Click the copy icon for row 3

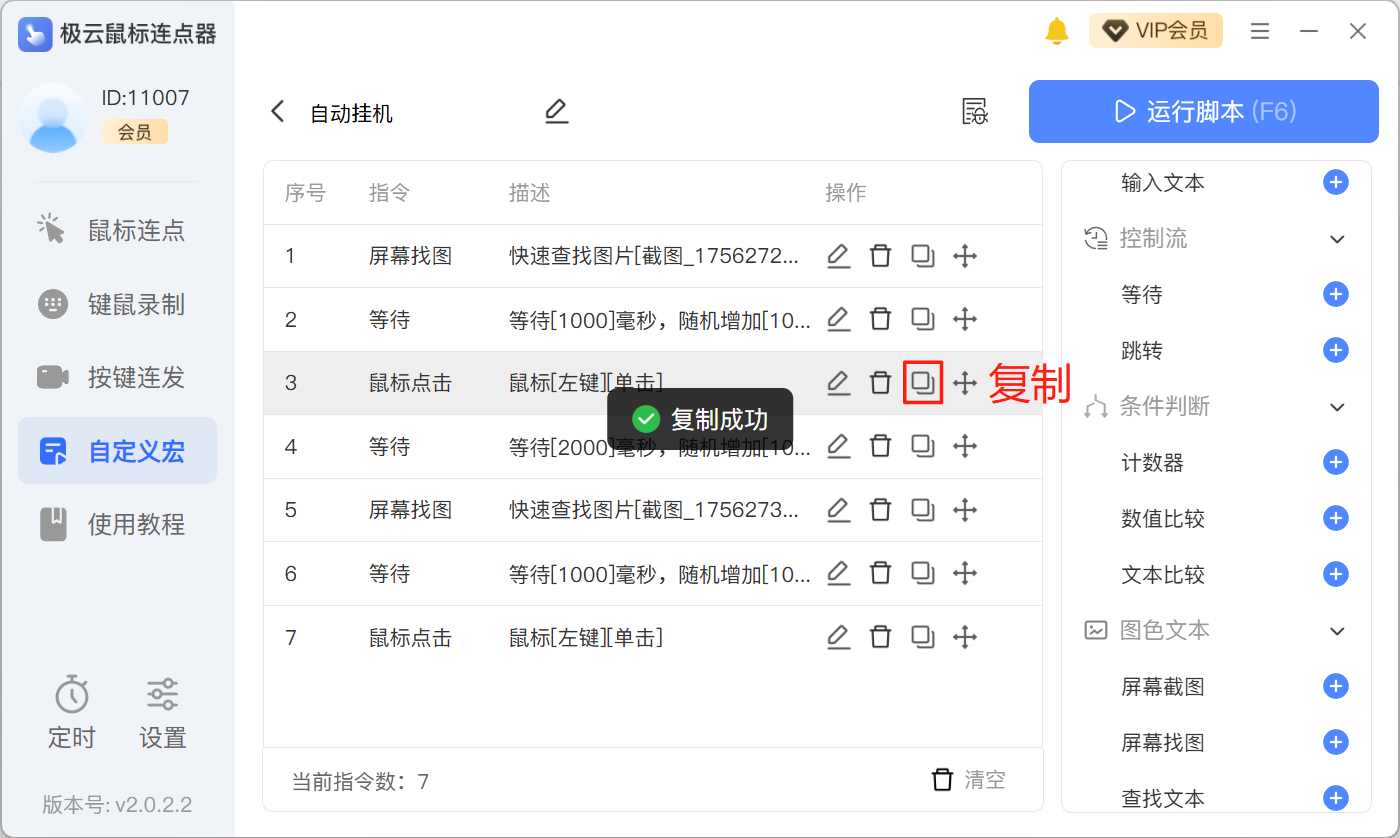[922, 383]
